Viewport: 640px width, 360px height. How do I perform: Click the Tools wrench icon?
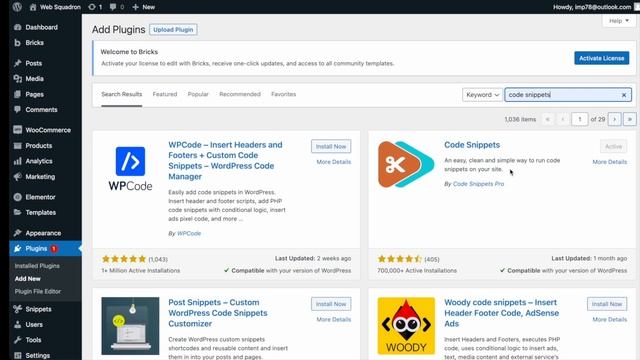(x=17, y=340)
